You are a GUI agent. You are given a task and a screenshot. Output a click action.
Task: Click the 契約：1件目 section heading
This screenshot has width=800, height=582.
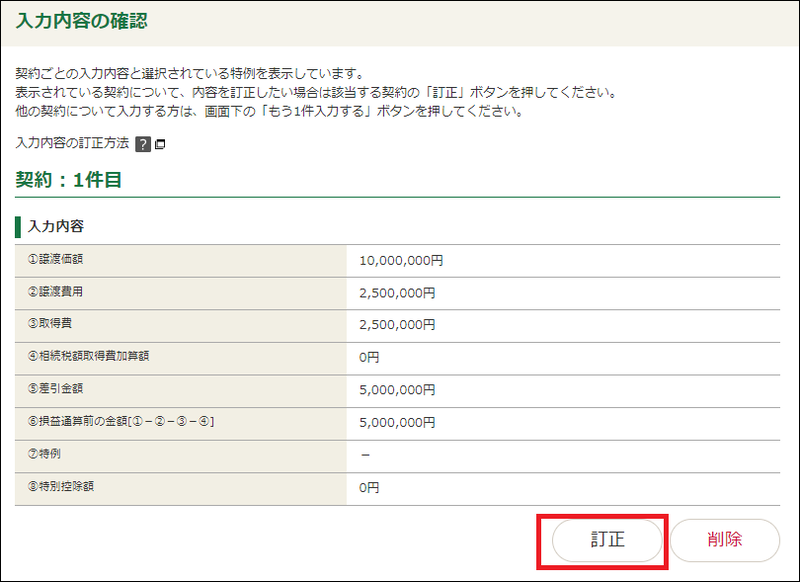point(69,180)
